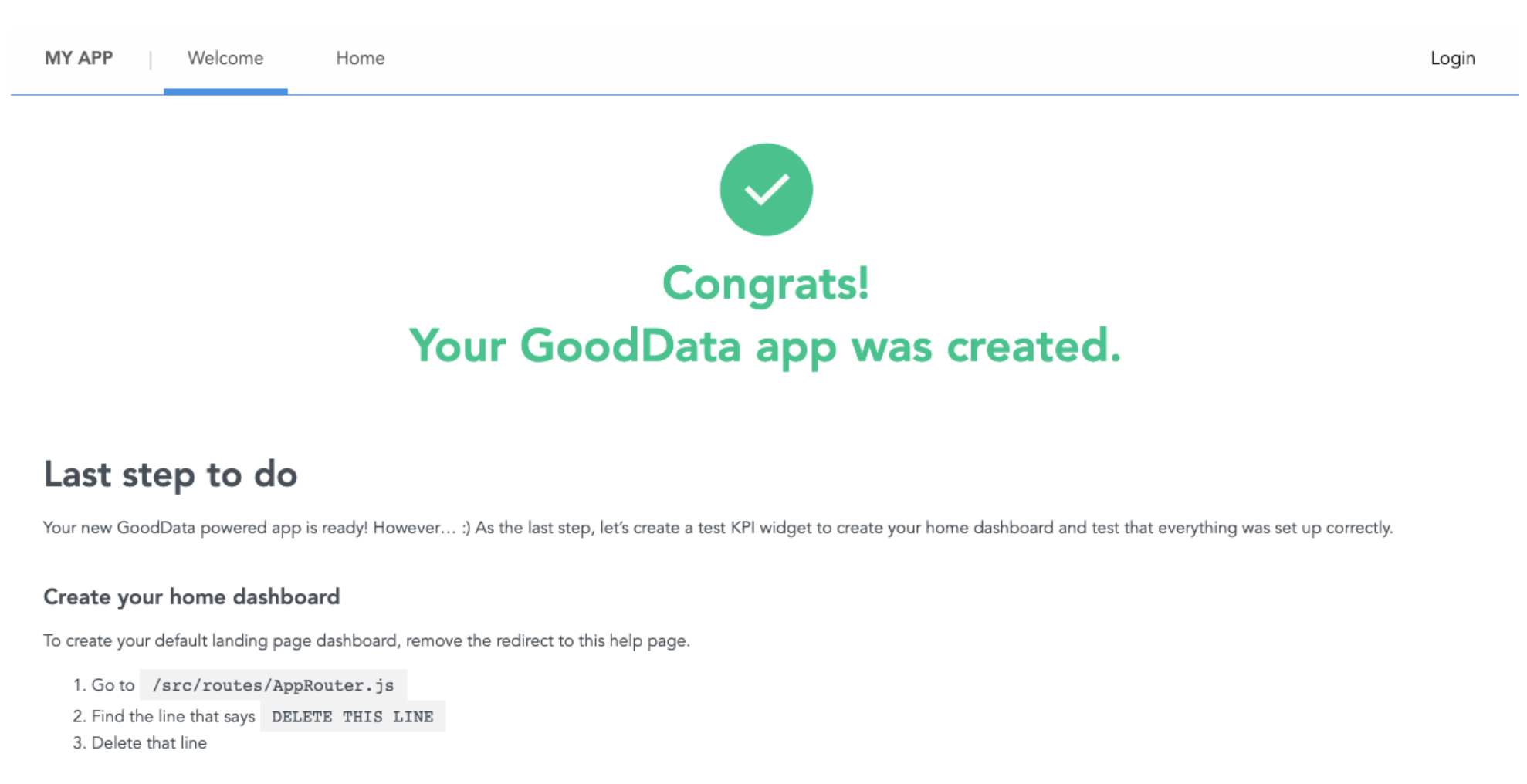Viewport: 1527px width, 784px height.
Task: Click the word "GoodData" in the green headline
Action: click(x=630, y=345)
